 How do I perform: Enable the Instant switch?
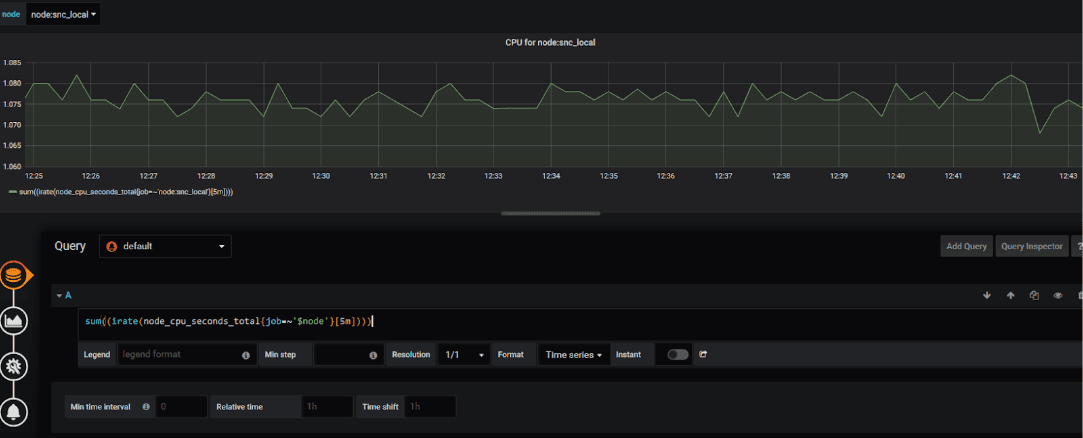(678, 354)
